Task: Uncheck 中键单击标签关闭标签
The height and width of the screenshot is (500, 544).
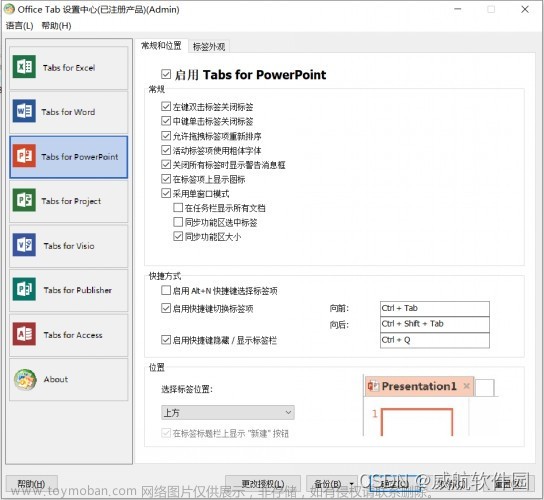Action: click(x=166, y=121)
